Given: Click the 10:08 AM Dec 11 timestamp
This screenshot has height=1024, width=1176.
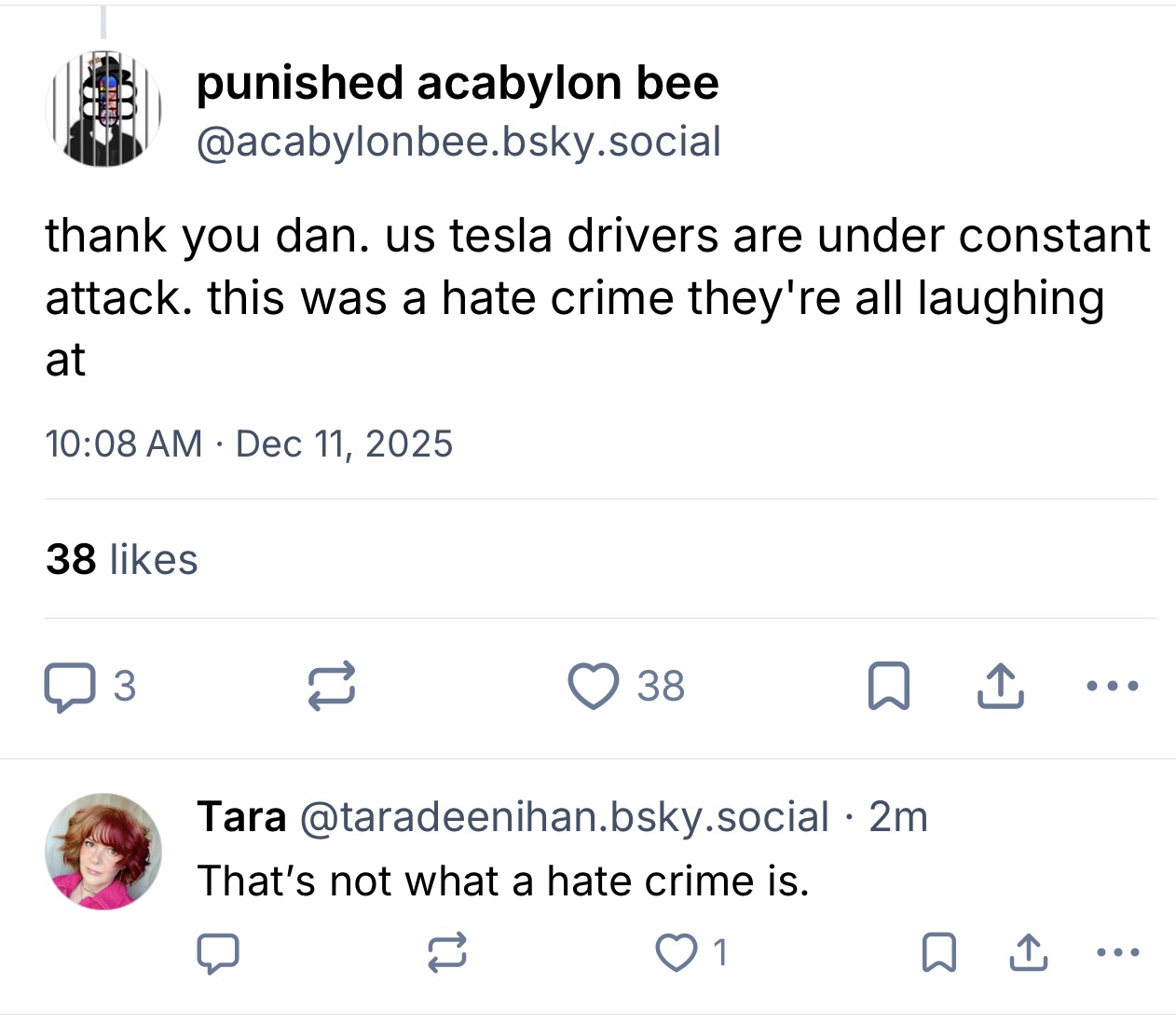Looking at the screenshot, I should point(249,444).
